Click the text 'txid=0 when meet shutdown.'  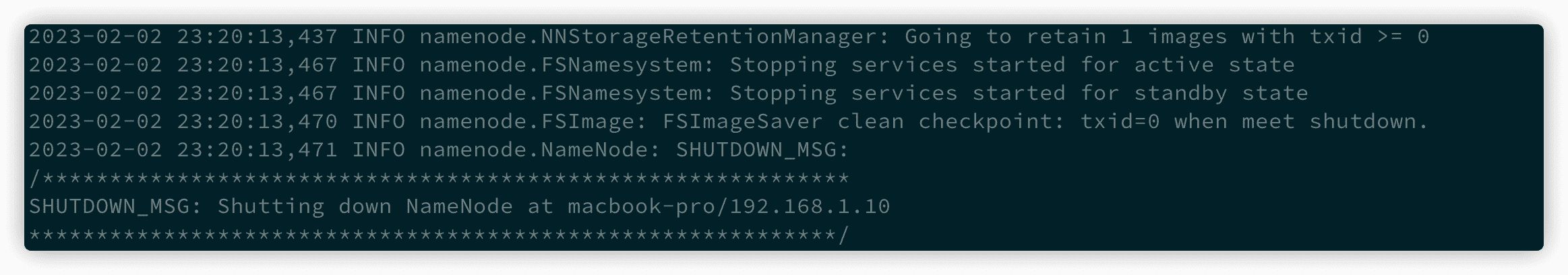click(x=1255, y=121)
